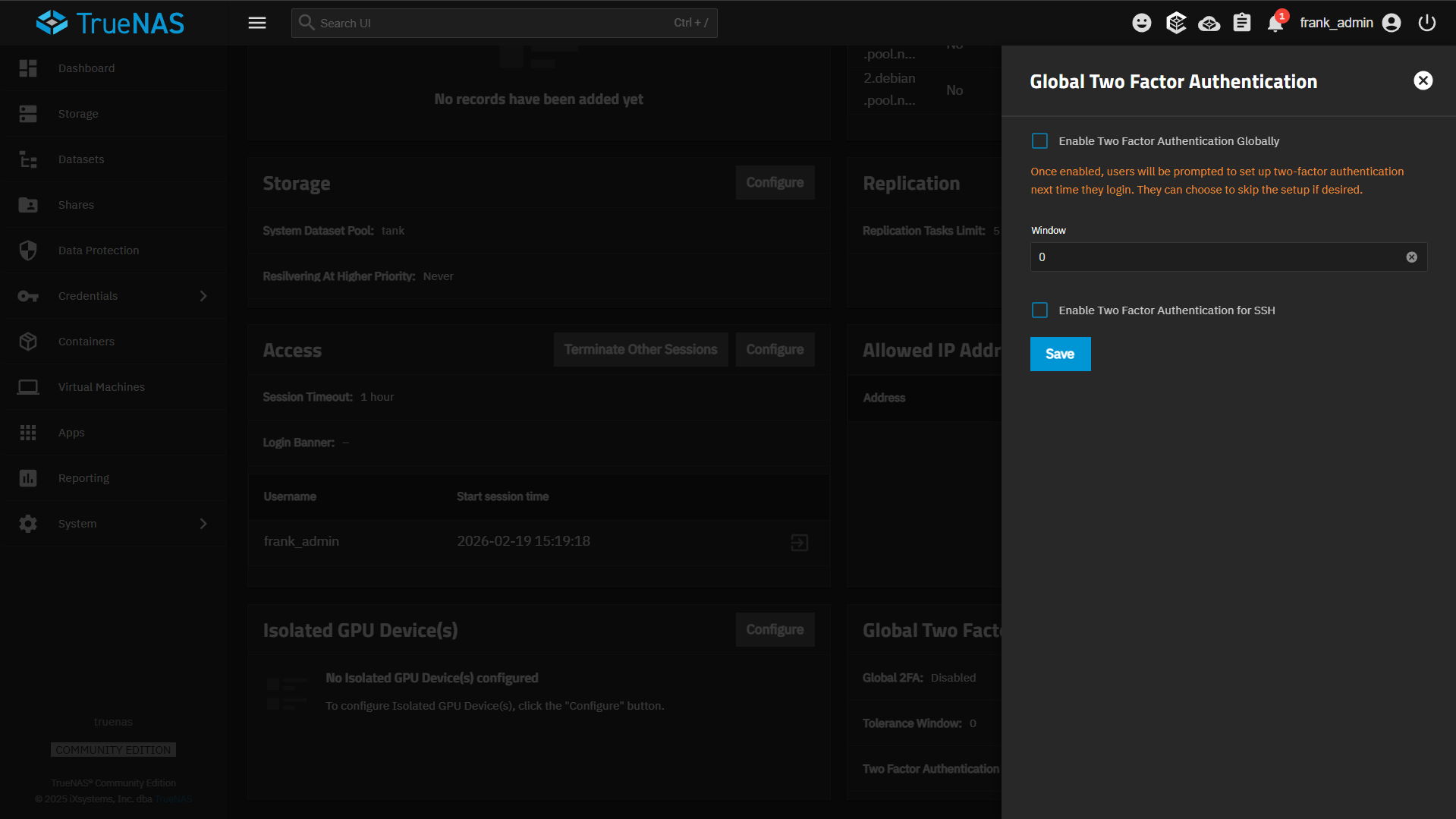Image resolution: width=1456 pixels, height=819 pixels.
Task: Click the TrueCommand cloud status icon
Action: (x=1209, y=24)
